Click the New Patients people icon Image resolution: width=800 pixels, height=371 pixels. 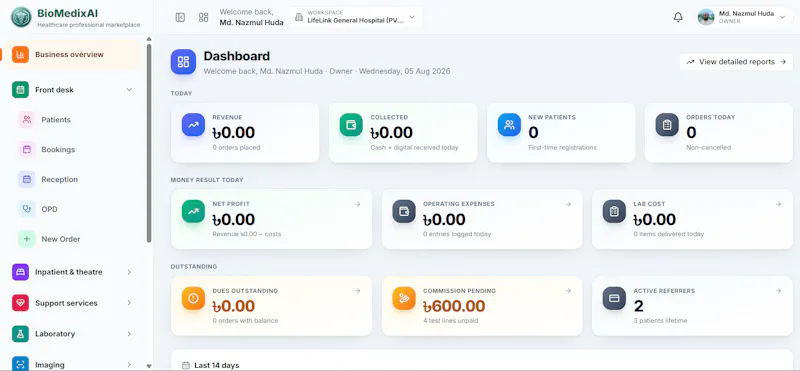click(x=509, y=125)
